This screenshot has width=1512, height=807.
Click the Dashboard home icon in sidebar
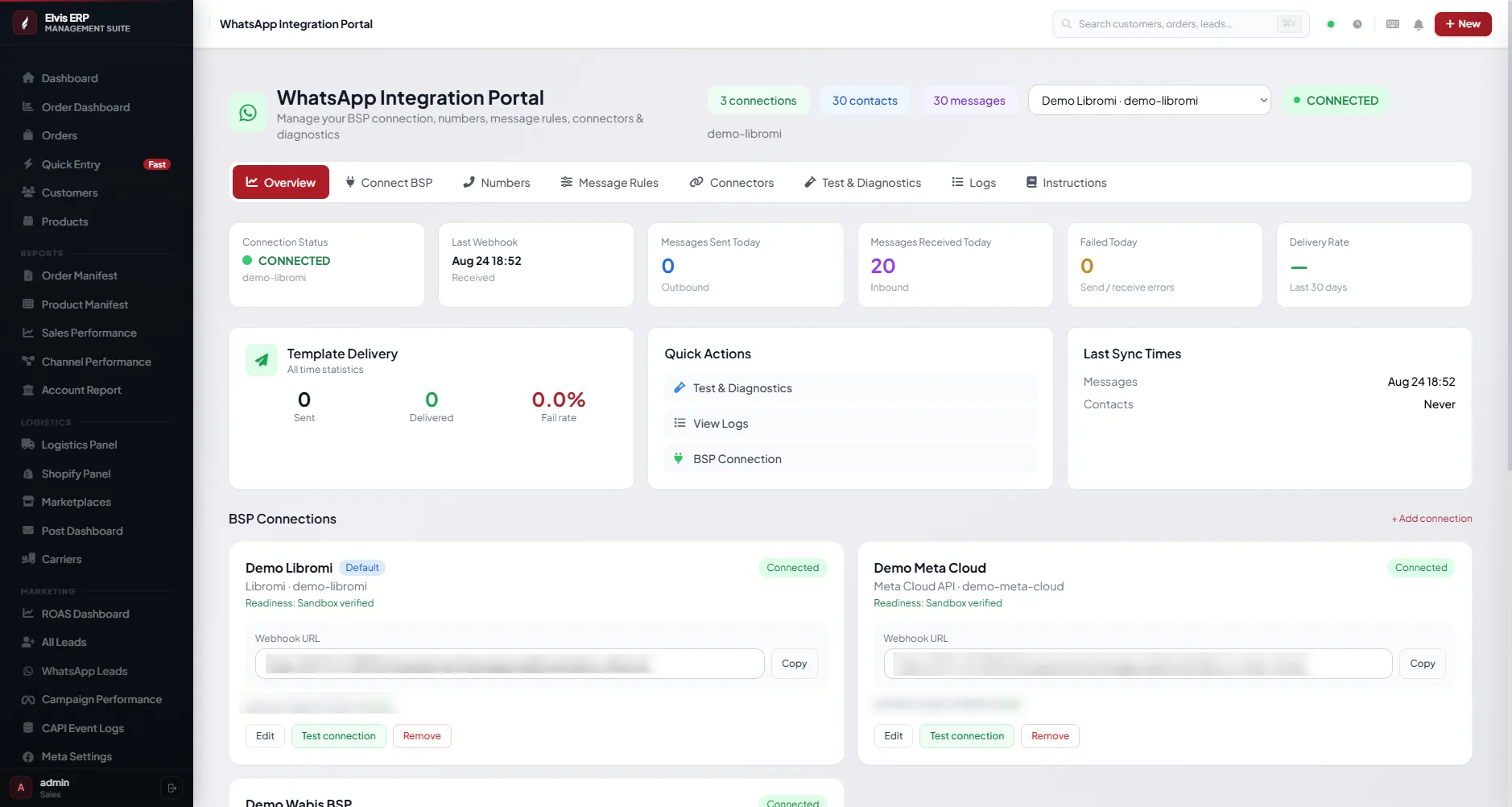point(28,78)
